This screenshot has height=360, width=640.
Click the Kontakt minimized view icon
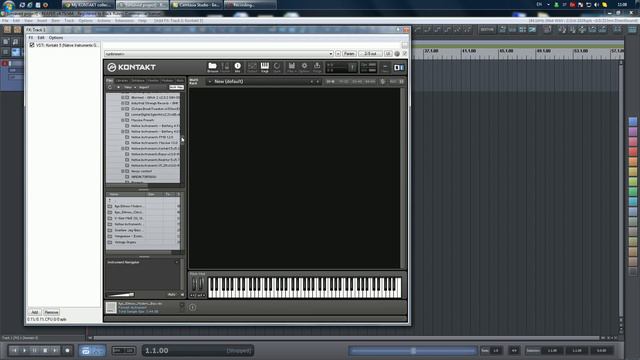(x=385, y=67)
